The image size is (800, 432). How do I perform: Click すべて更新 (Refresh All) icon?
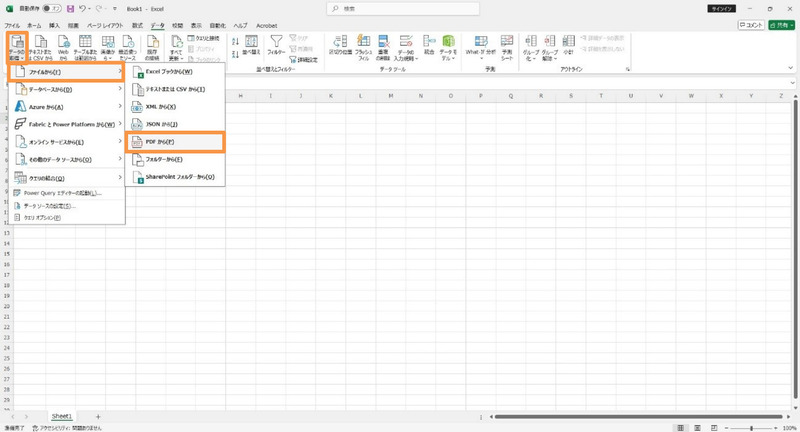(x=176, y=48)
